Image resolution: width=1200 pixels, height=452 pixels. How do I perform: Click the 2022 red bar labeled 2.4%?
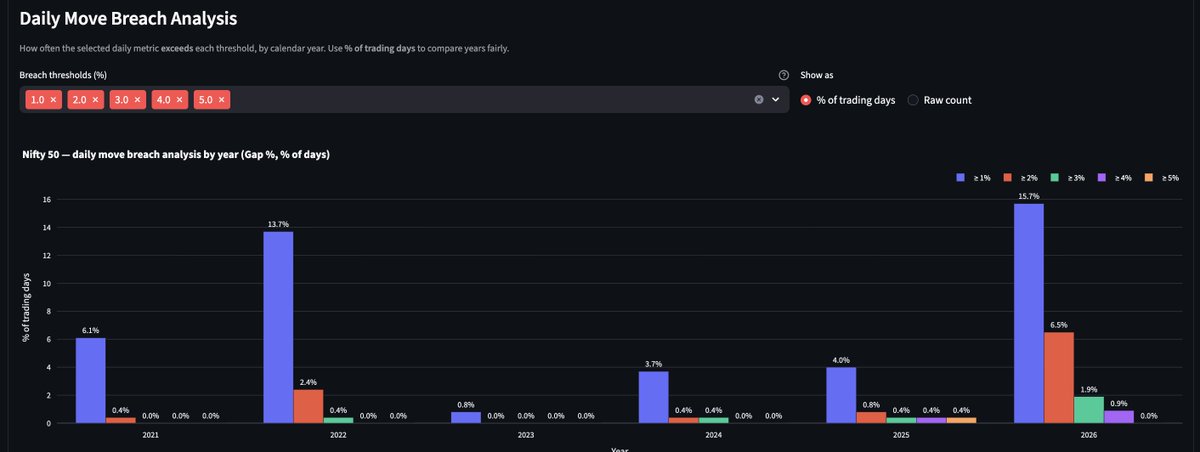pos(308,406)
